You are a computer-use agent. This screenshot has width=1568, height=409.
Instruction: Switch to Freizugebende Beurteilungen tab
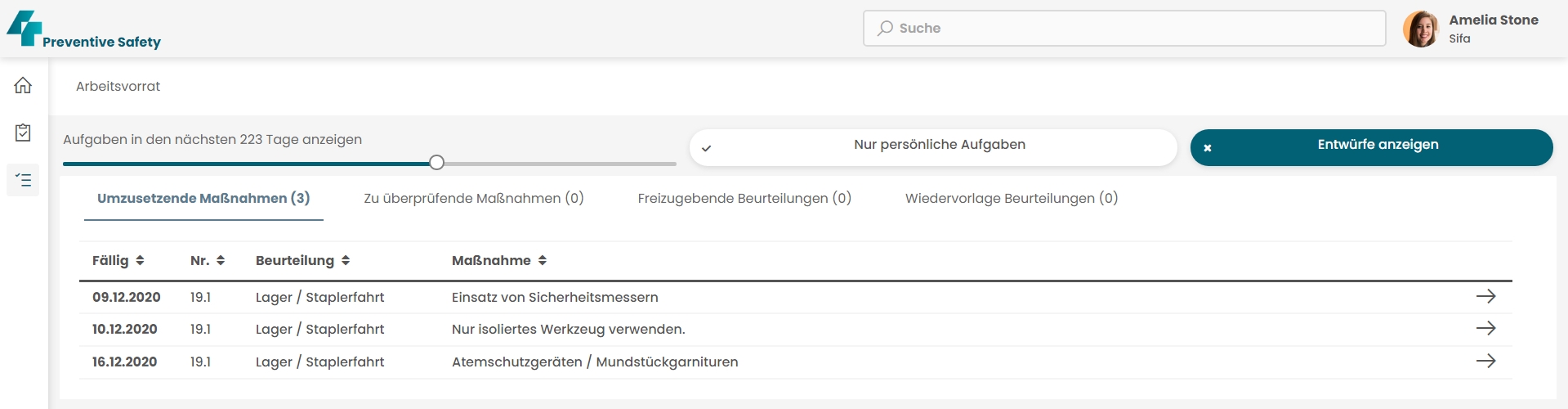[744, 198]
